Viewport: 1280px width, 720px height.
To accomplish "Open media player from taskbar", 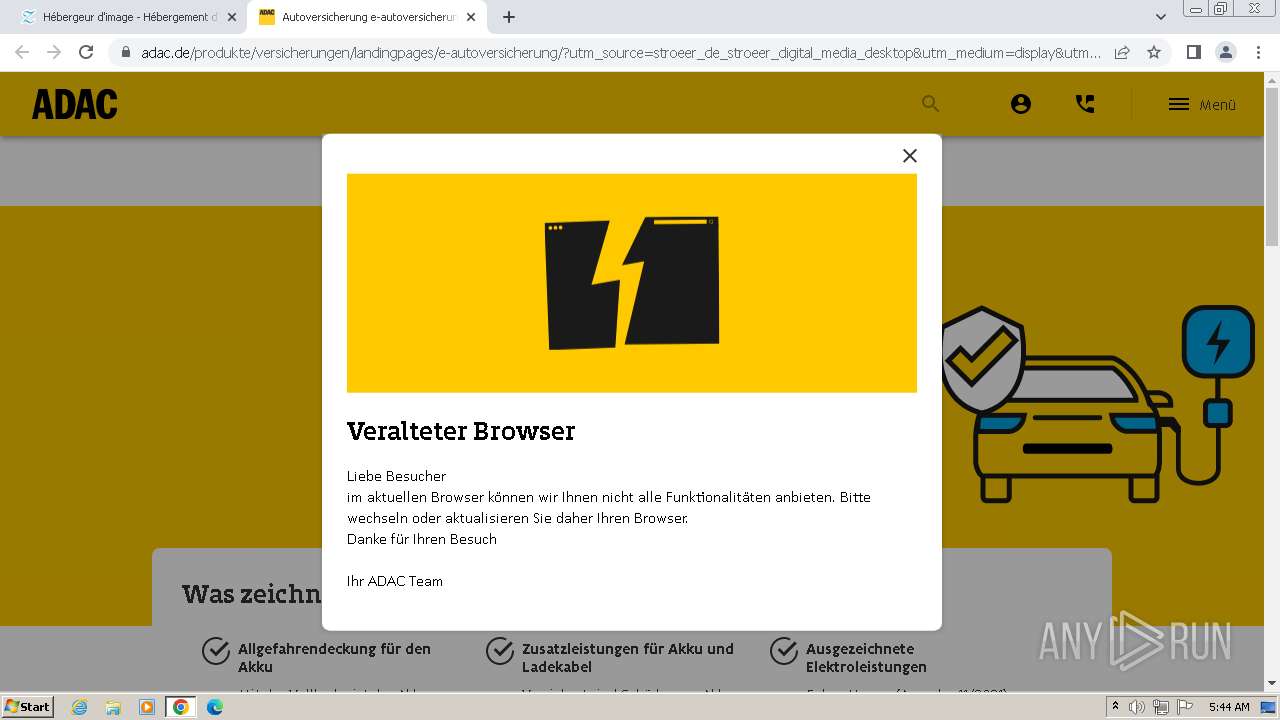I will [x=147, y=707].
